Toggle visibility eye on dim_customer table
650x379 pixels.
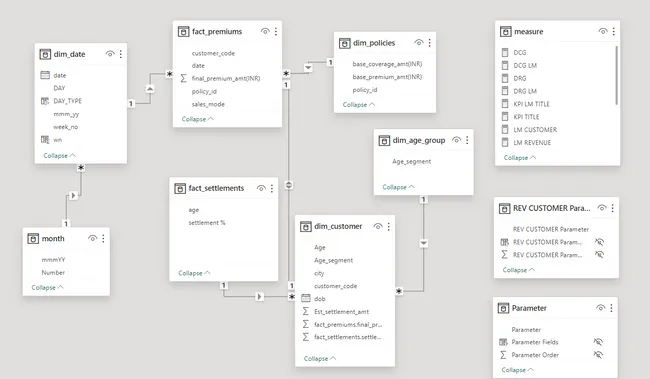coord(378,226)
